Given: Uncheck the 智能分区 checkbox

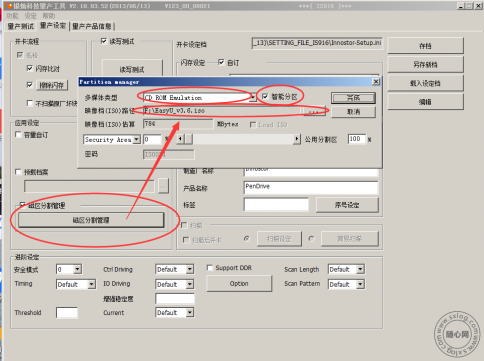Looking at the screenshot, I should (x=265, y=97).
